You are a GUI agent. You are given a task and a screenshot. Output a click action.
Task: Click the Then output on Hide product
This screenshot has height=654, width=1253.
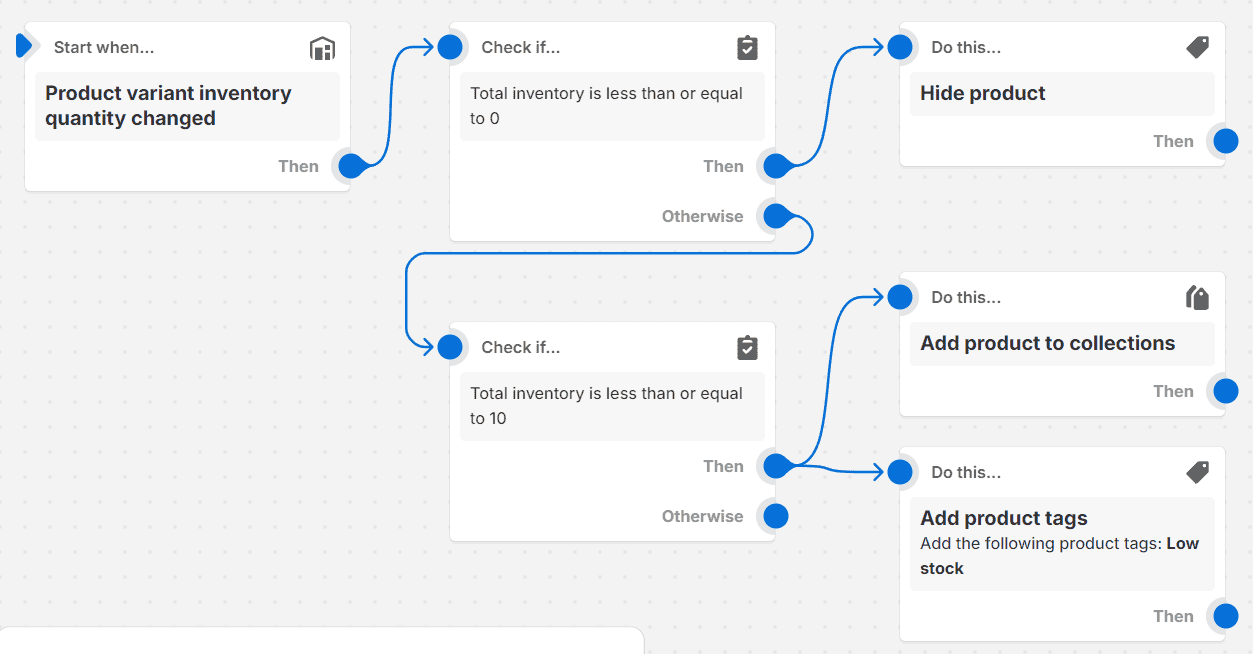1226,141
